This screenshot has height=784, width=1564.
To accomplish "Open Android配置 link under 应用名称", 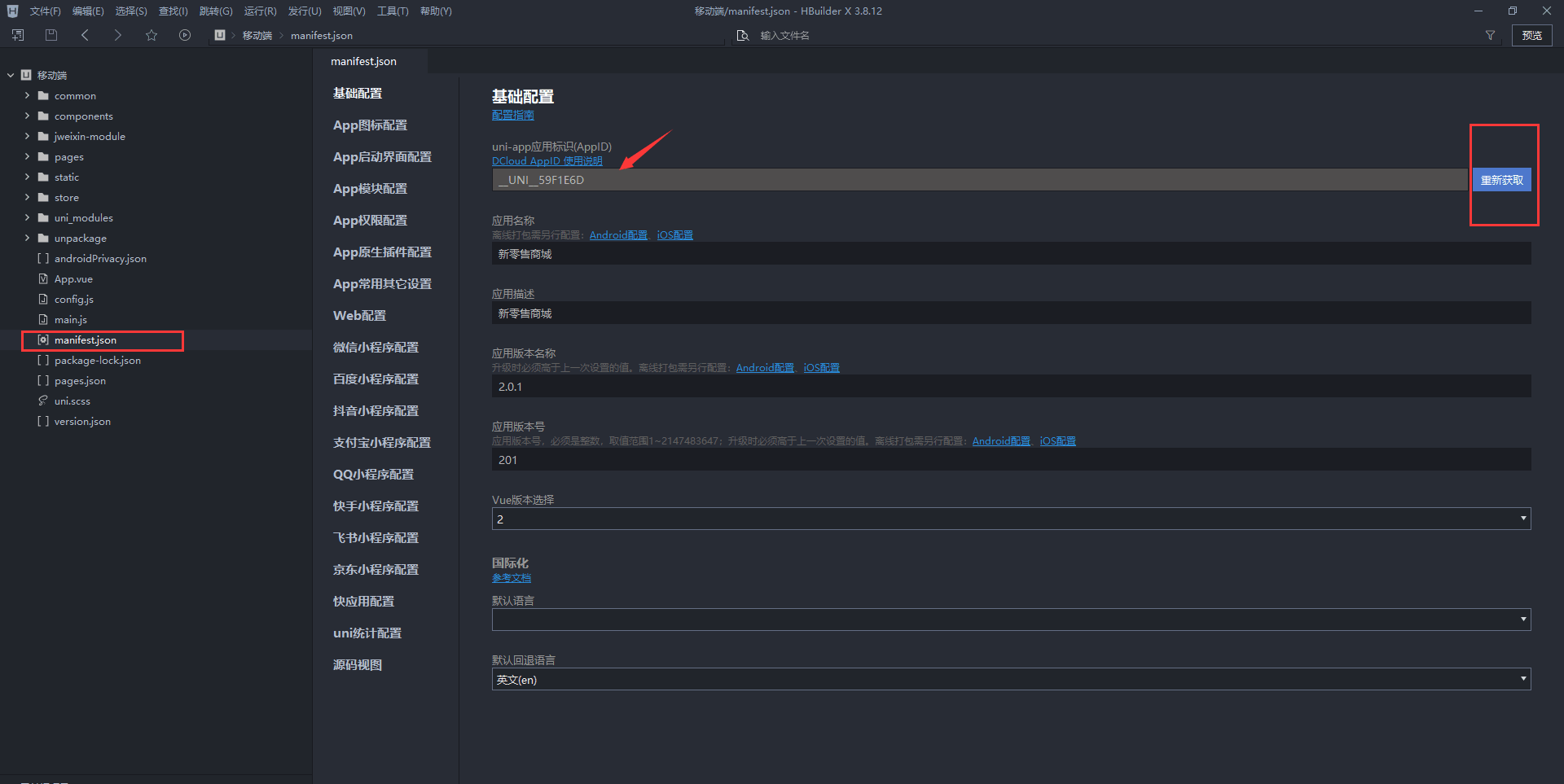I will pos(618,235).
